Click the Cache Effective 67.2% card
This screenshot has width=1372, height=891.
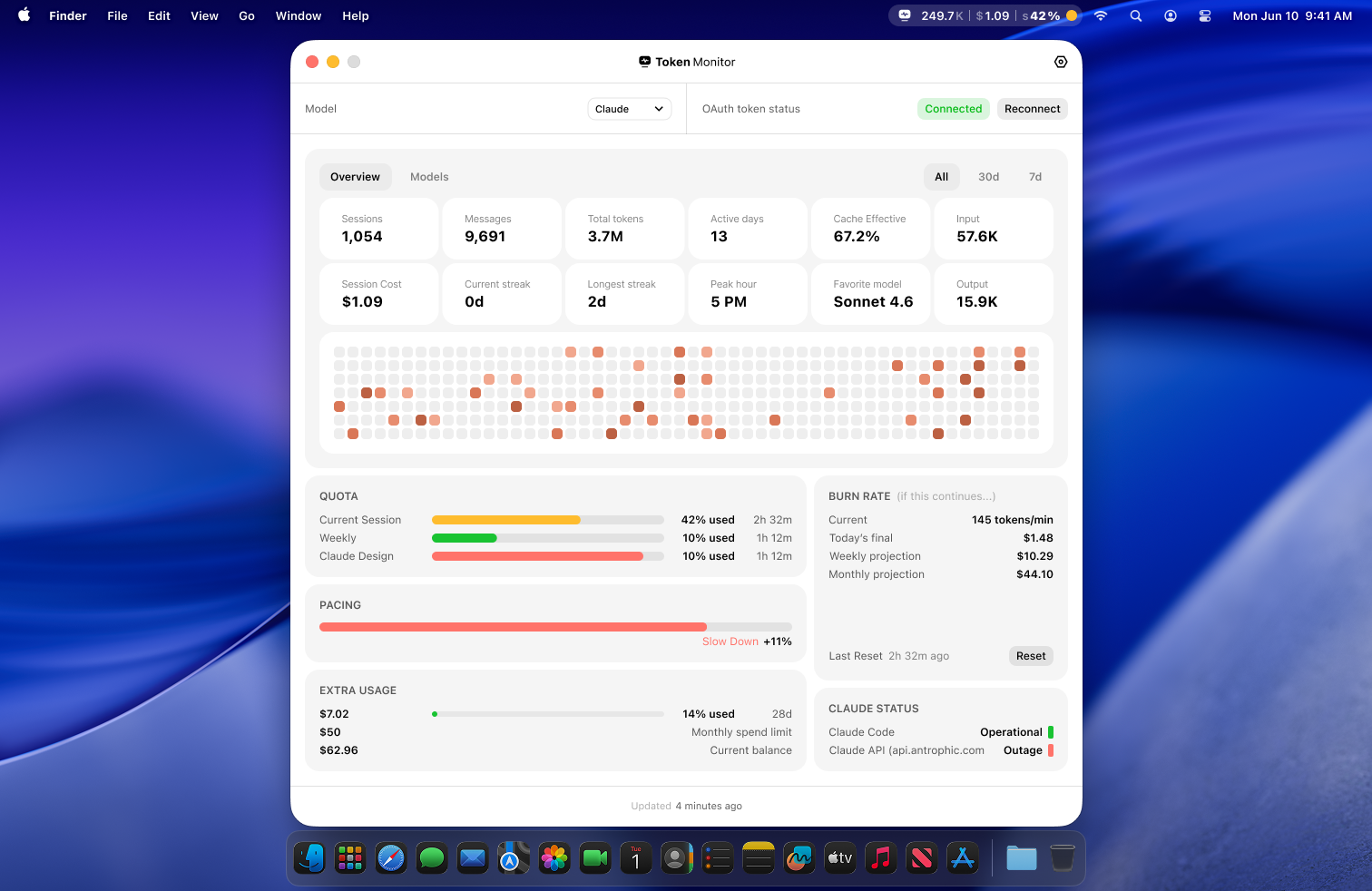pos(871,229)
